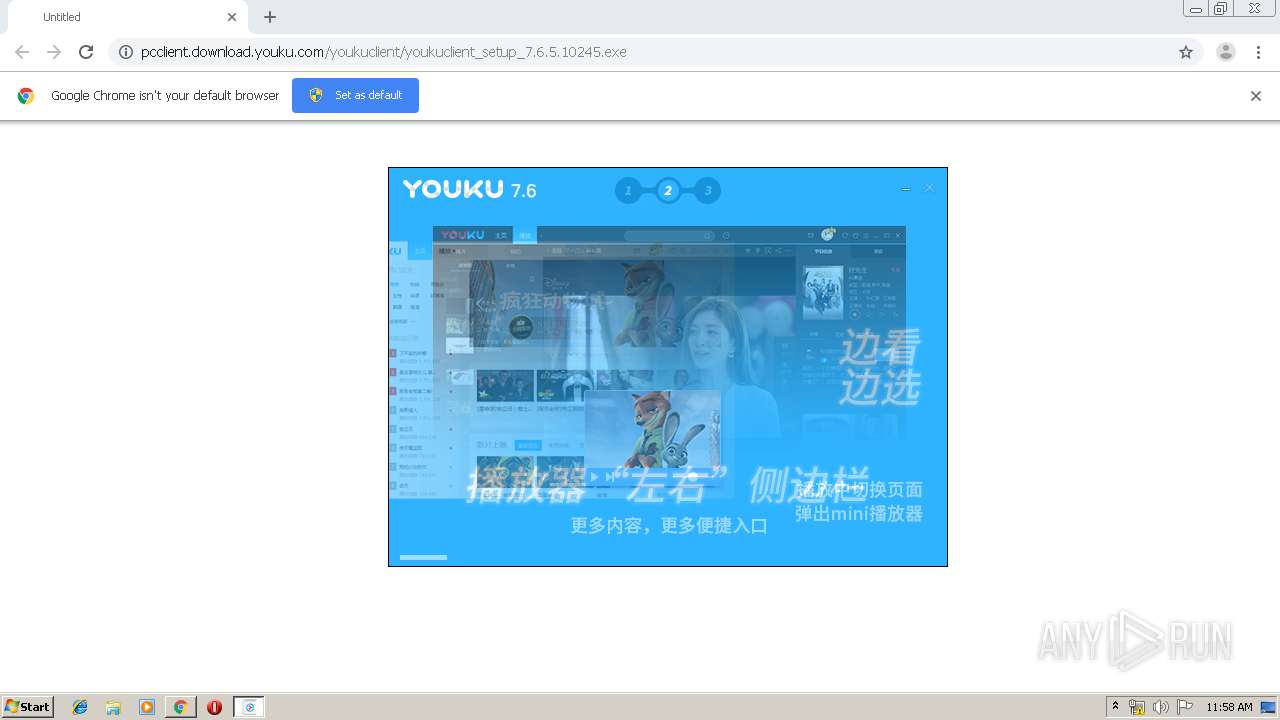Dismiss the default browser infobar

point(1256,96)
